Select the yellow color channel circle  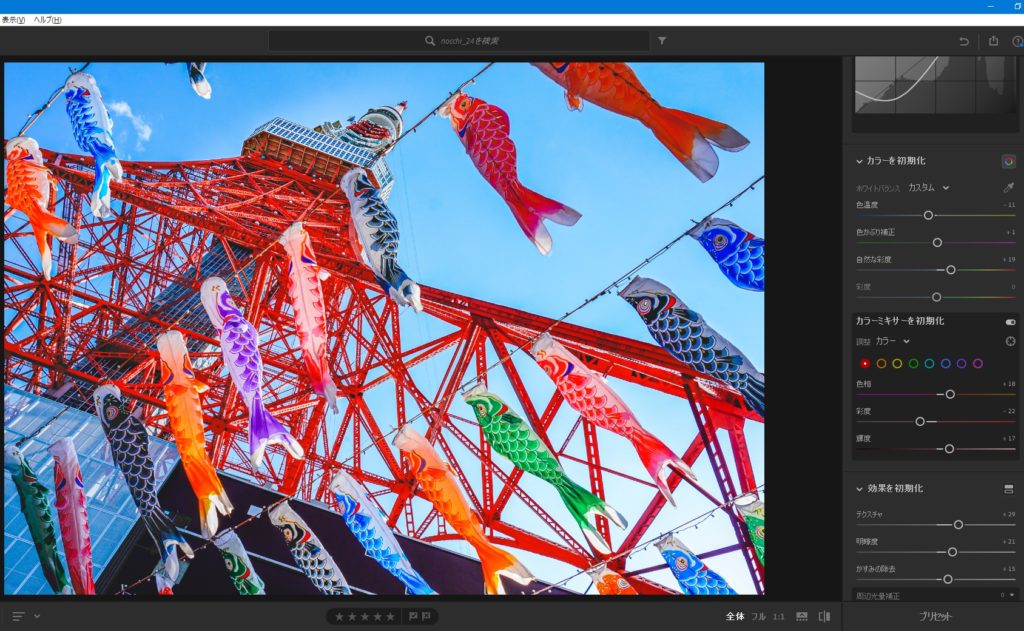coord(897,363)
